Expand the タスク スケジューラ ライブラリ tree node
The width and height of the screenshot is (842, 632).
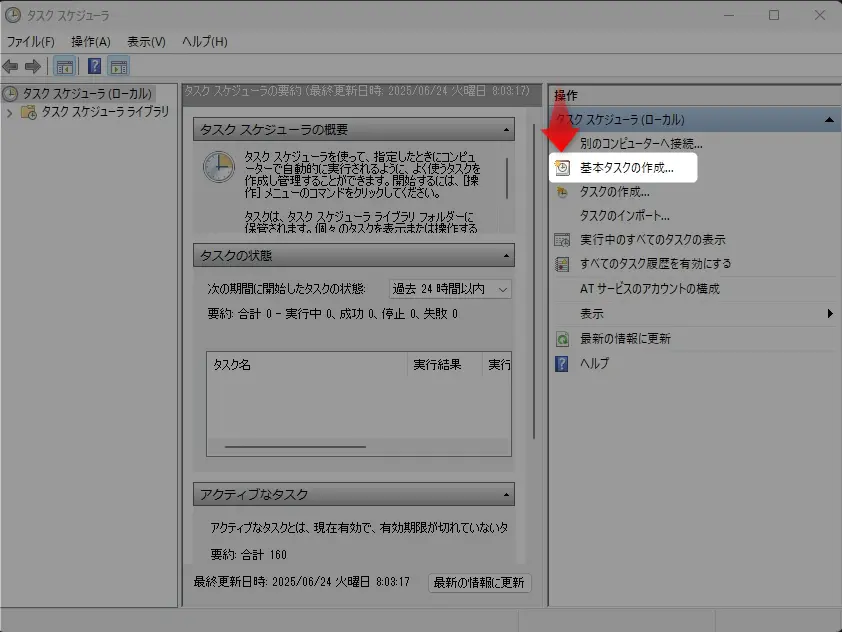10,112
